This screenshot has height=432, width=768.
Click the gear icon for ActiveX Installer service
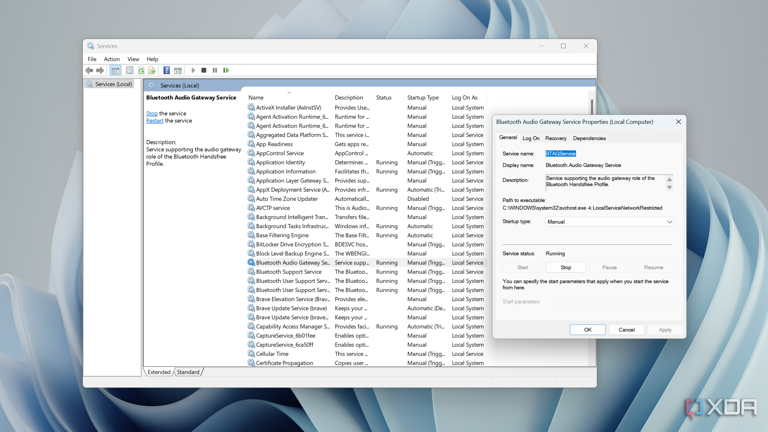(251, 107)
